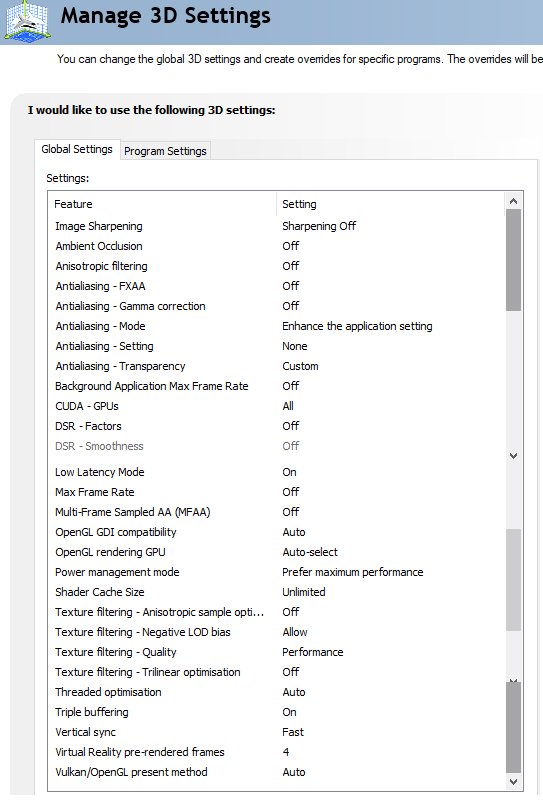This screenshot has height=808, width=543.
Task: Click the Setting column header
Action: pos(299,204)
